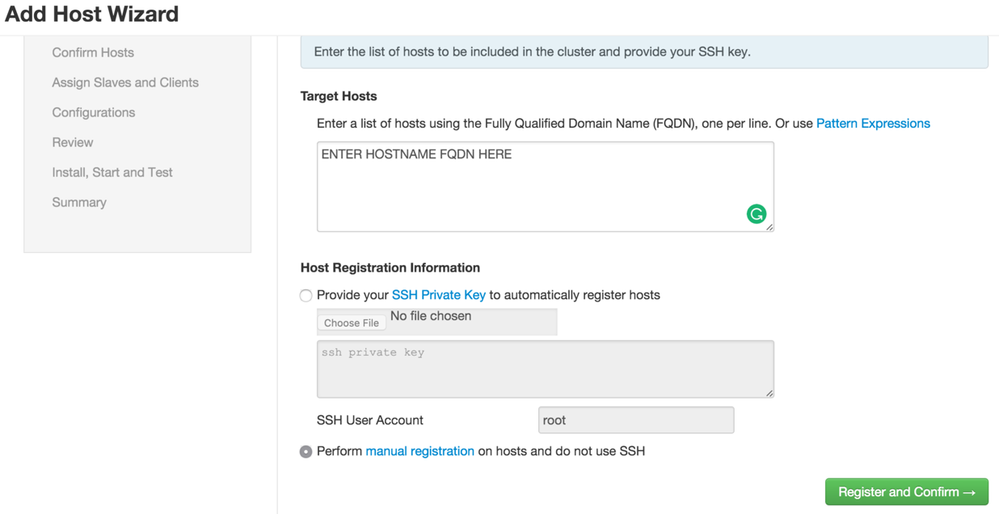Open the SSH Private Key link

[439, 295]
